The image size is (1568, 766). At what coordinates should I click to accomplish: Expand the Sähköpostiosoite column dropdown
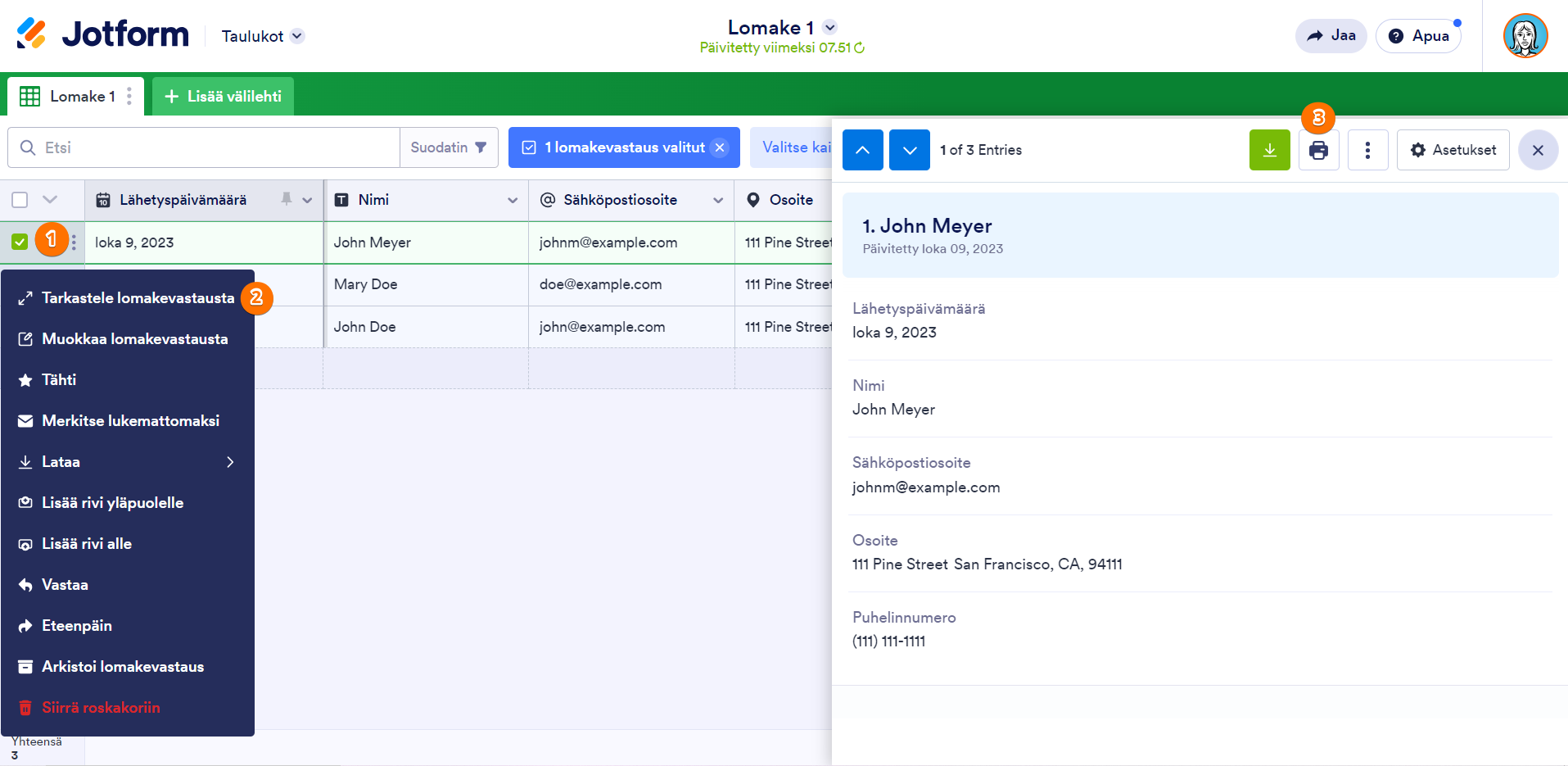[x=718, y=201]
